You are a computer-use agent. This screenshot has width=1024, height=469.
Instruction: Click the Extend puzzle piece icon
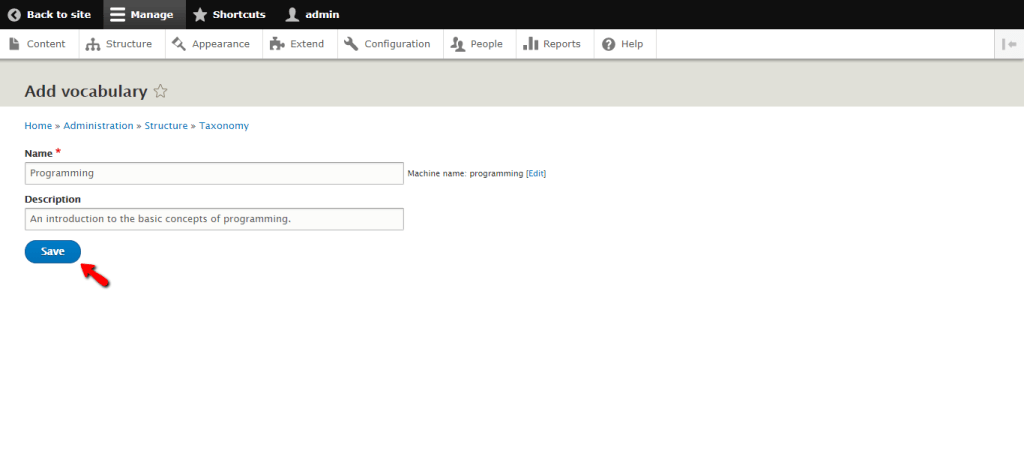point(277,44)
